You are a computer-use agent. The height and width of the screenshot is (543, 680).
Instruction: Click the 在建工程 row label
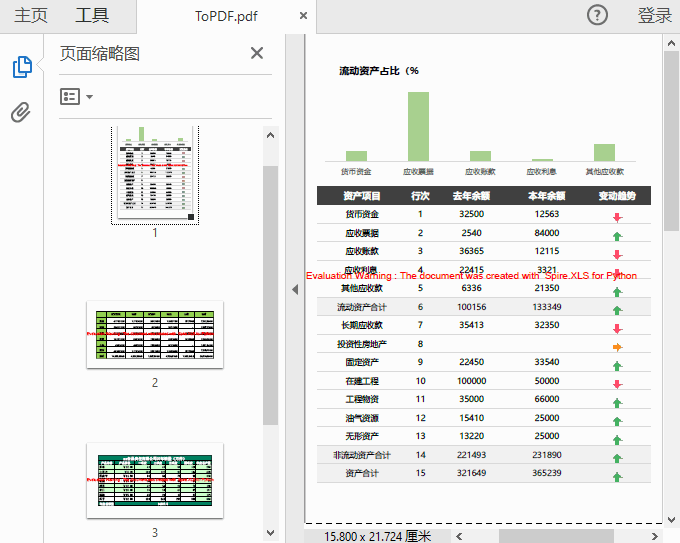(362, 381)
